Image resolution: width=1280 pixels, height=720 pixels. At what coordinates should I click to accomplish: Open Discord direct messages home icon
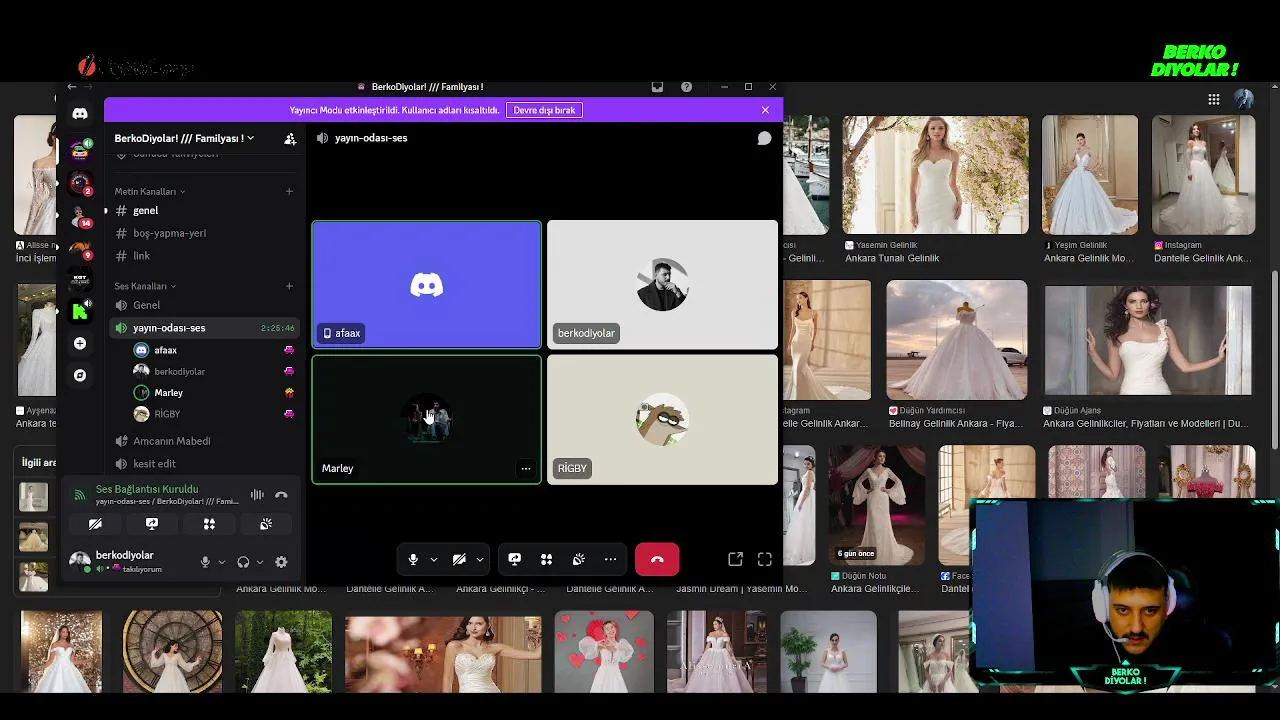80,114
